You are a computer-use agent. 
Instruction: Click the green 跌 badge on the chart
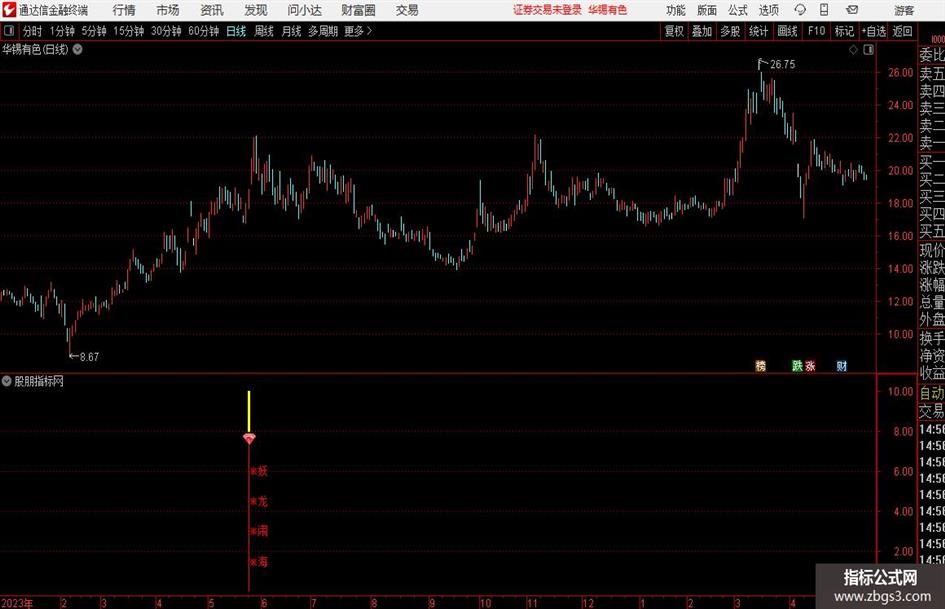(797, 365)
